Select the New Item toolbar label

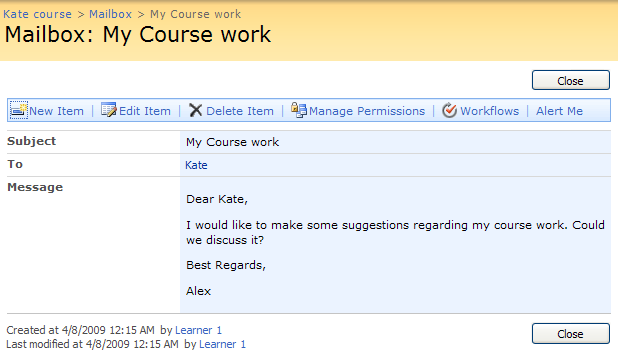(56, 111)
